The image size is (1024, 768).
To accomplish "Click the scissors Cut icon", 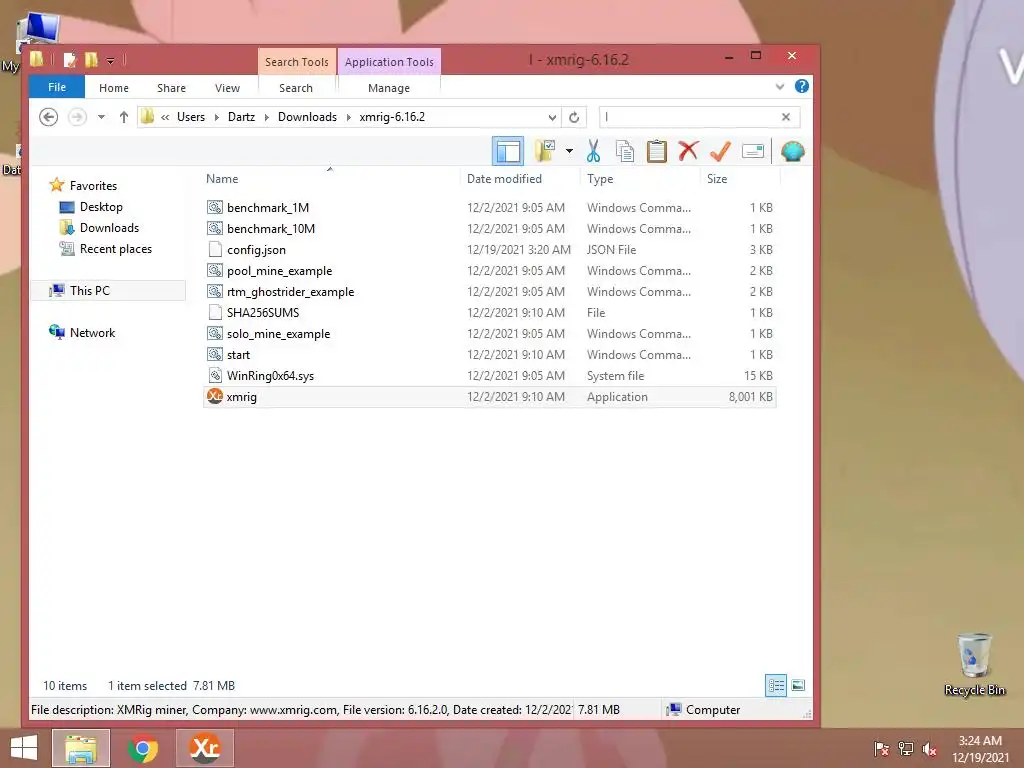I will coord(593,151).
